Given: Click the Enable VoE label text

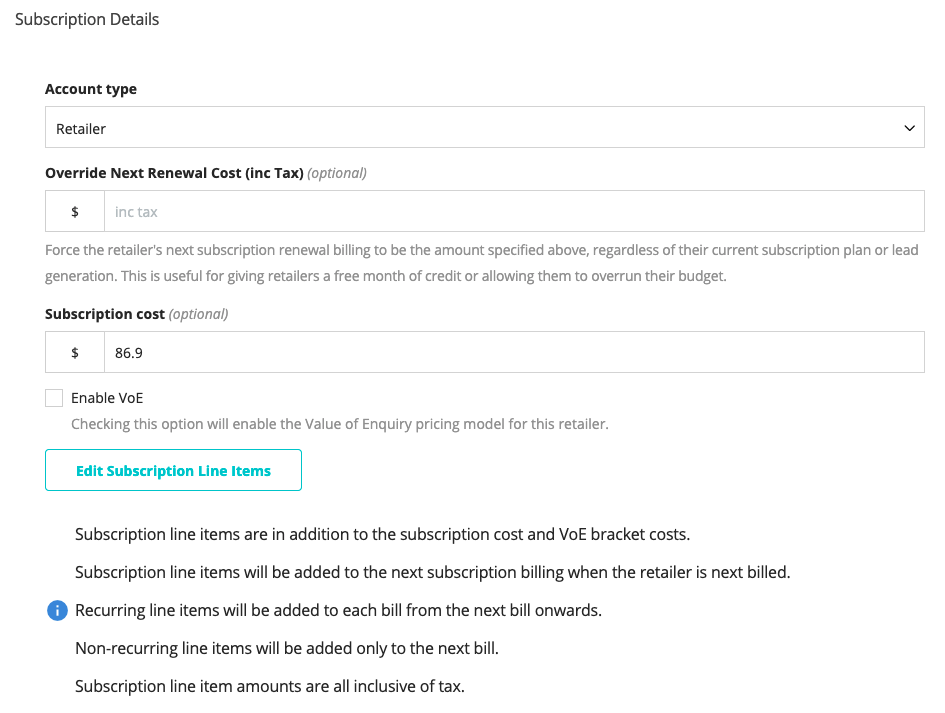Looking at the screenshot, I should pos(107,398).
